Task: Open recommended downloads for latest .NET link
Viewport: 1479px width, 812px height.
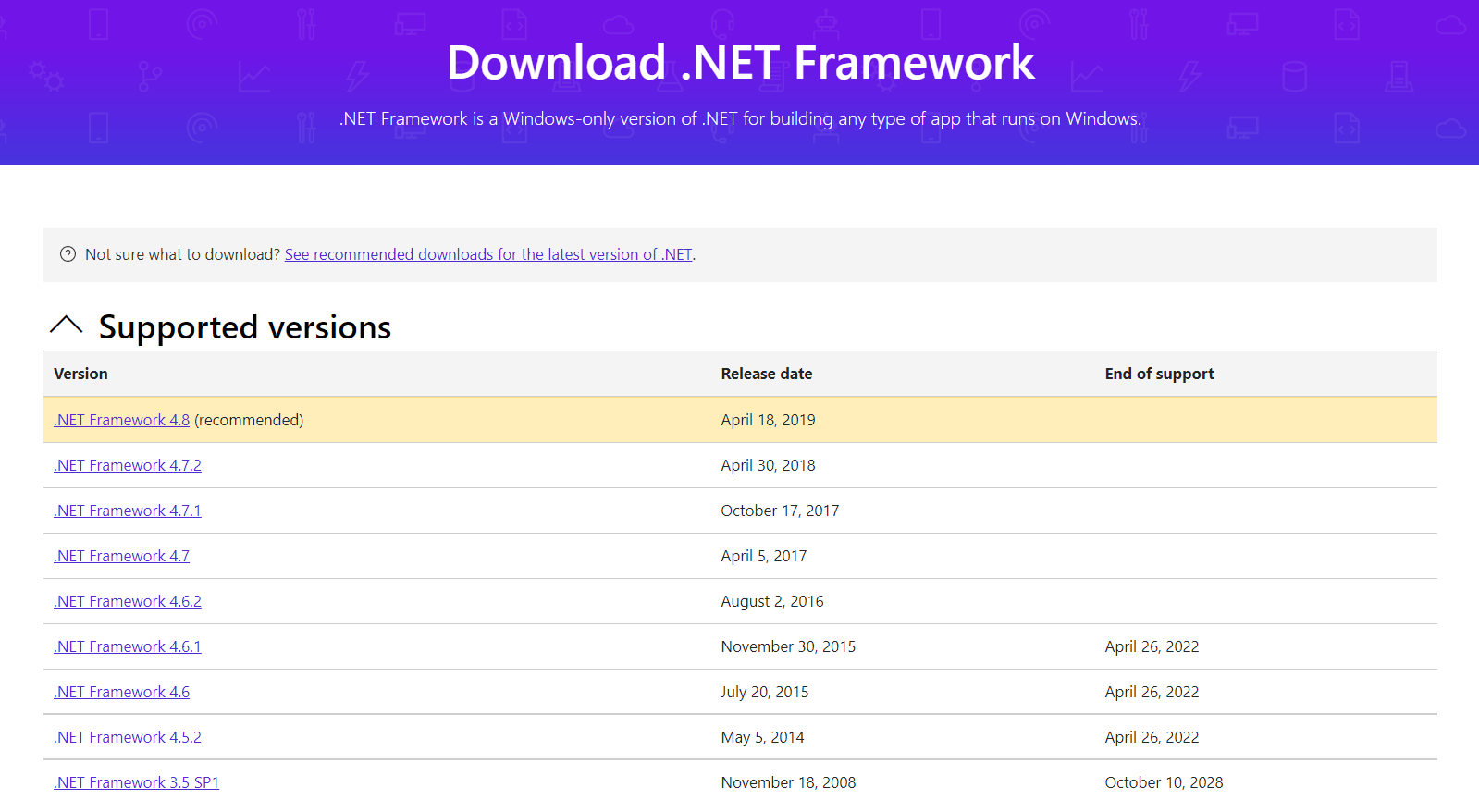Action: [487, 254]
